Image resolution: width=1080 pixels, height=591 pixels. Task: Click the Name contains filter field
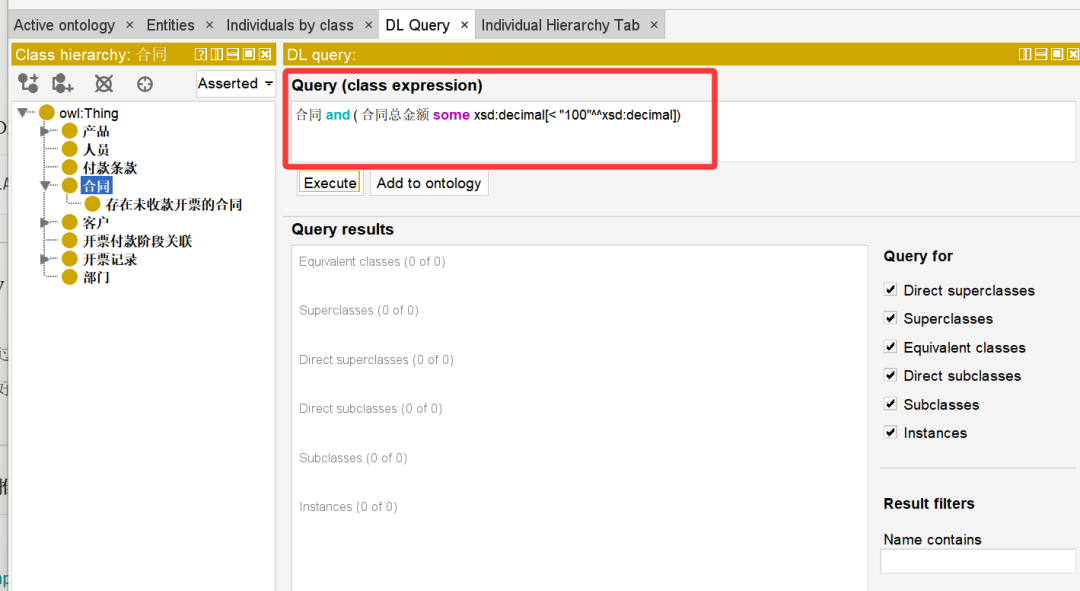click(978, 561)
